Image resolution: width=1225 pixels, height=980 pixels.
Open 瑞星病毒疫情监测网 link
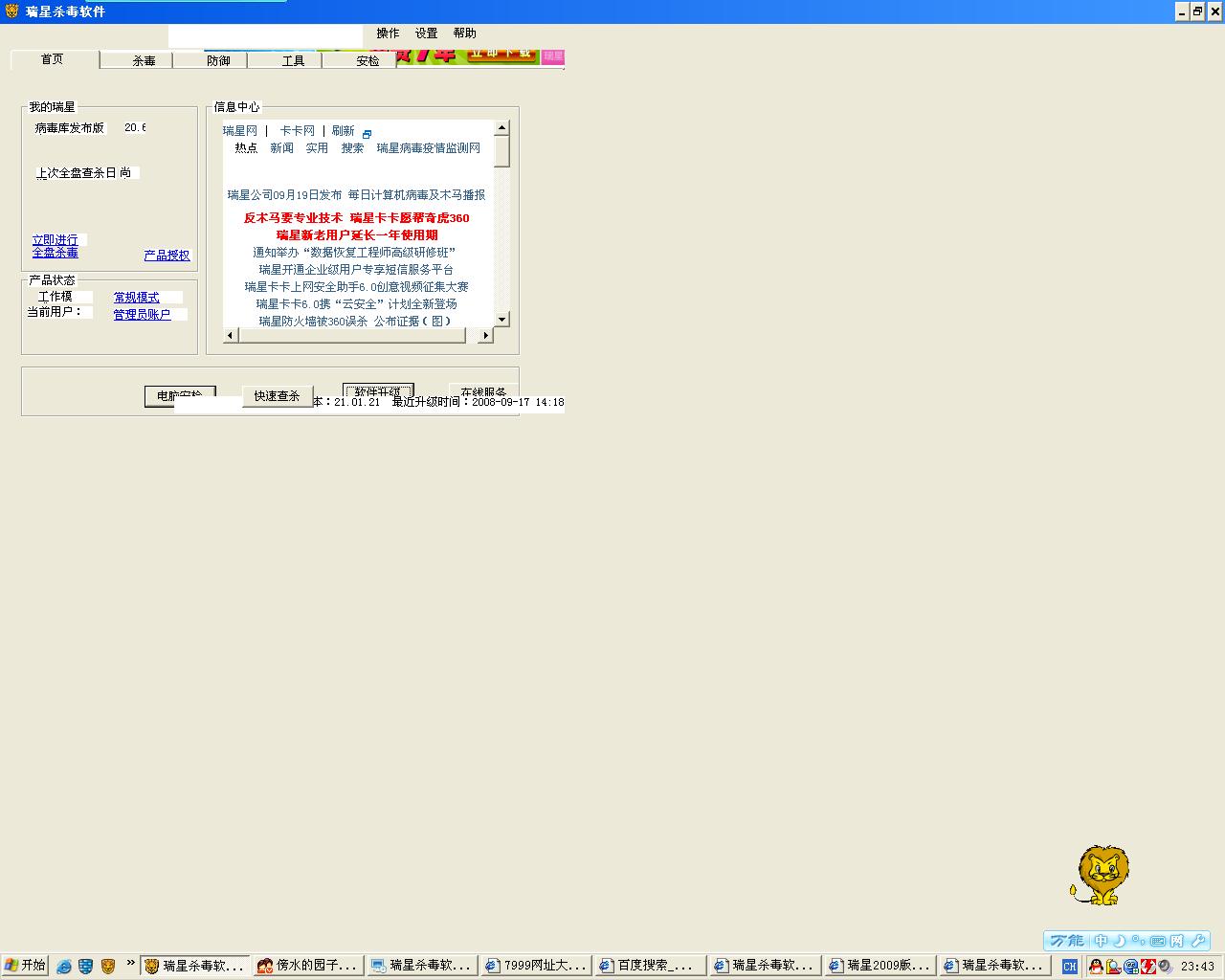[x=429, y=148]
